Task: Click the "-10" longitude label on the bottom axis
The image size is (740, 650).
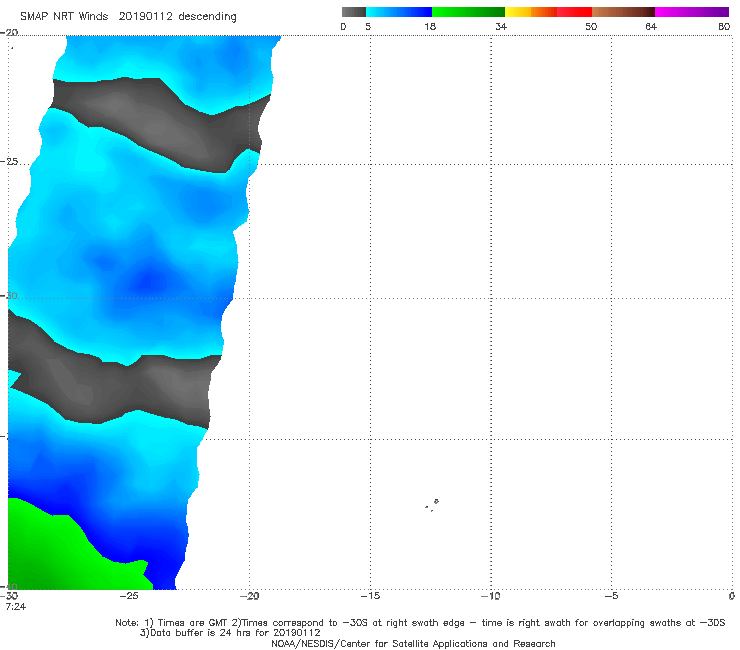Action: [x=491, y=596]
